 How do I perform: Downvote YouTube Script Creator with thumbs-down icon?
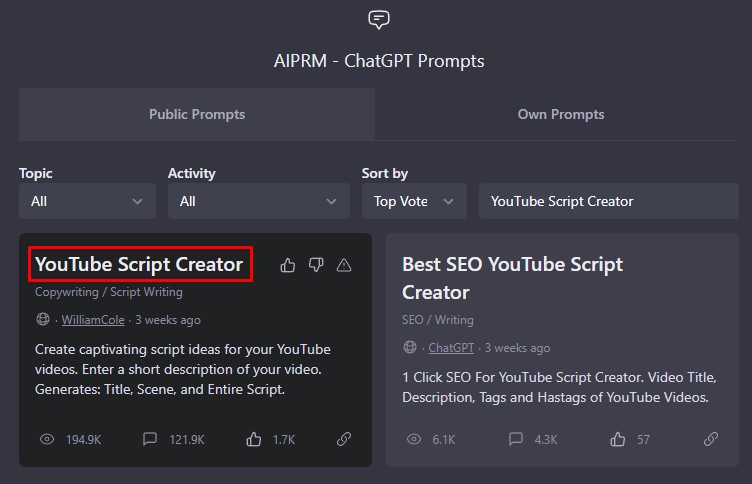click(x=316, y=265)
